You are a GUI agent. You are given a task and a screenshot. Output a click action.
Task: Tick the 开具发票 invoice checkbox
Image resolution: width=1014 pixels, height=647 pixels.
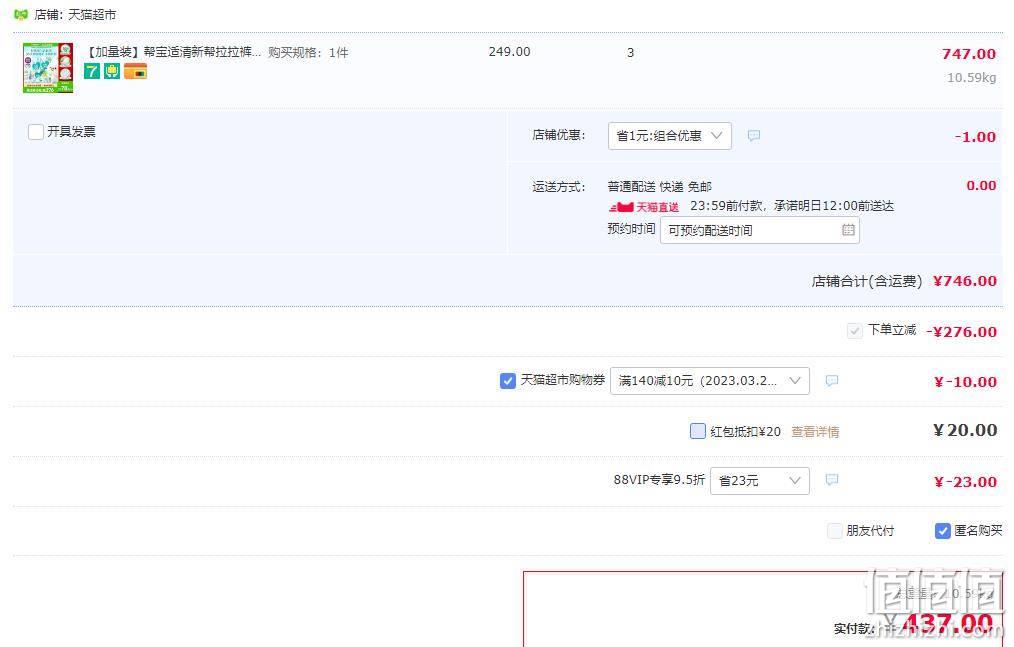click(36, 132)
